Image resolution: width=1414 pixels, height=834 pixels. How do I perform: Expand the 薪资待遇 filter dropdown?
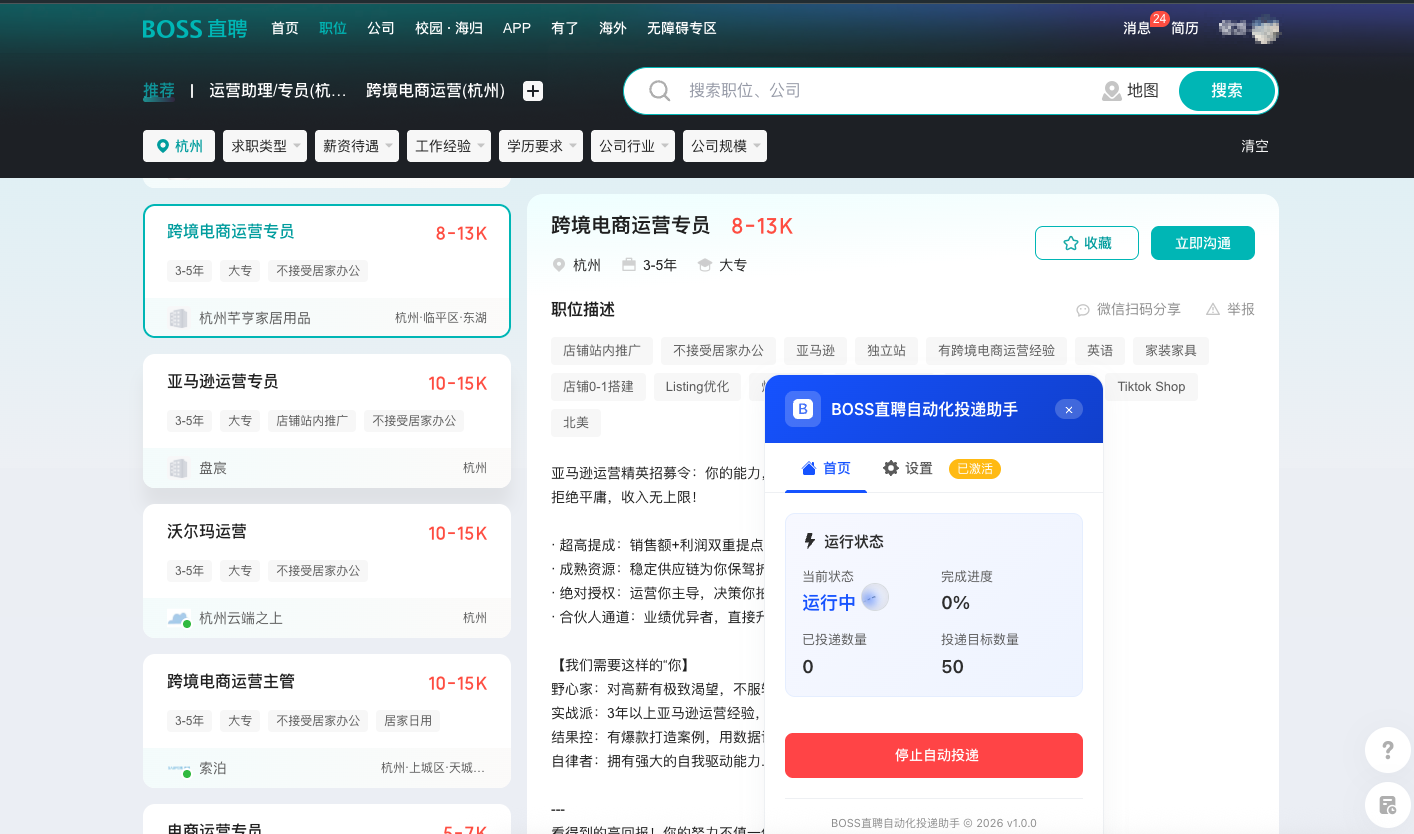click(356, 145)
